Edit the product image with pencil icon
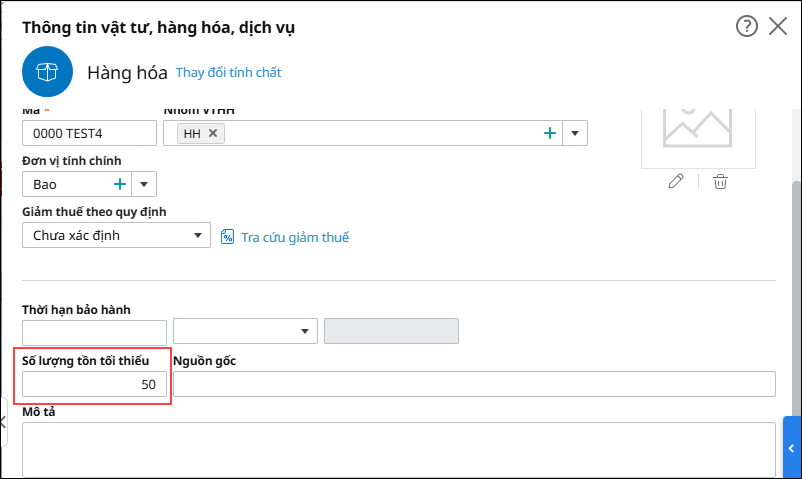The height and width of the screenshot is (479, 802). [677, 181]
